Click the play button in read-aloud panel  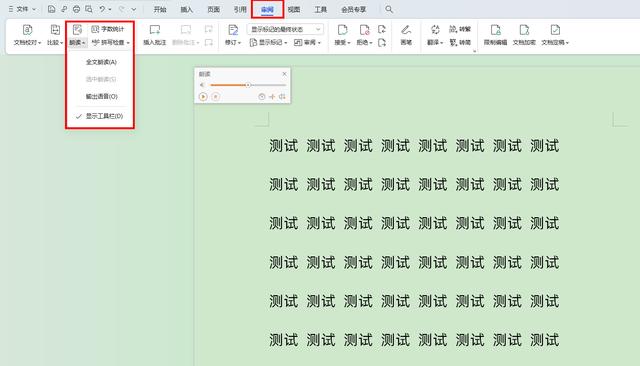tap(203, 97)
